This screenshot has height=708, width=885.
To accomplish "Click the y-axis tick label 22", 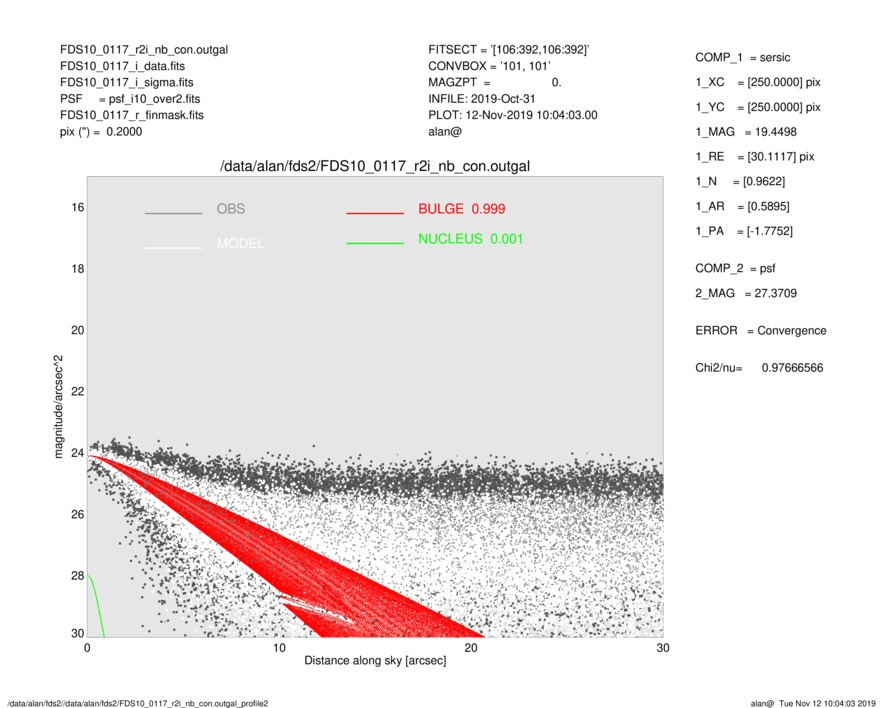I will (78, 391).
